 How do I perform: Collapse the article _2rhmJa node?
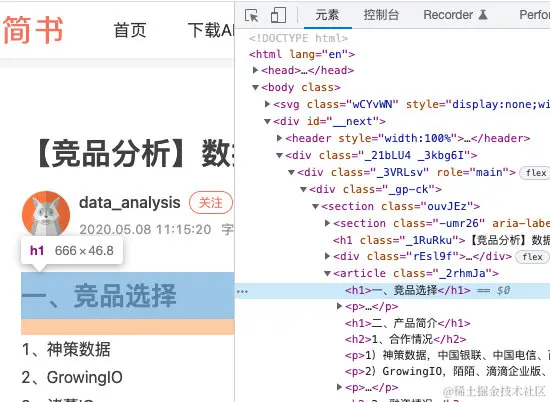point(327,273)
